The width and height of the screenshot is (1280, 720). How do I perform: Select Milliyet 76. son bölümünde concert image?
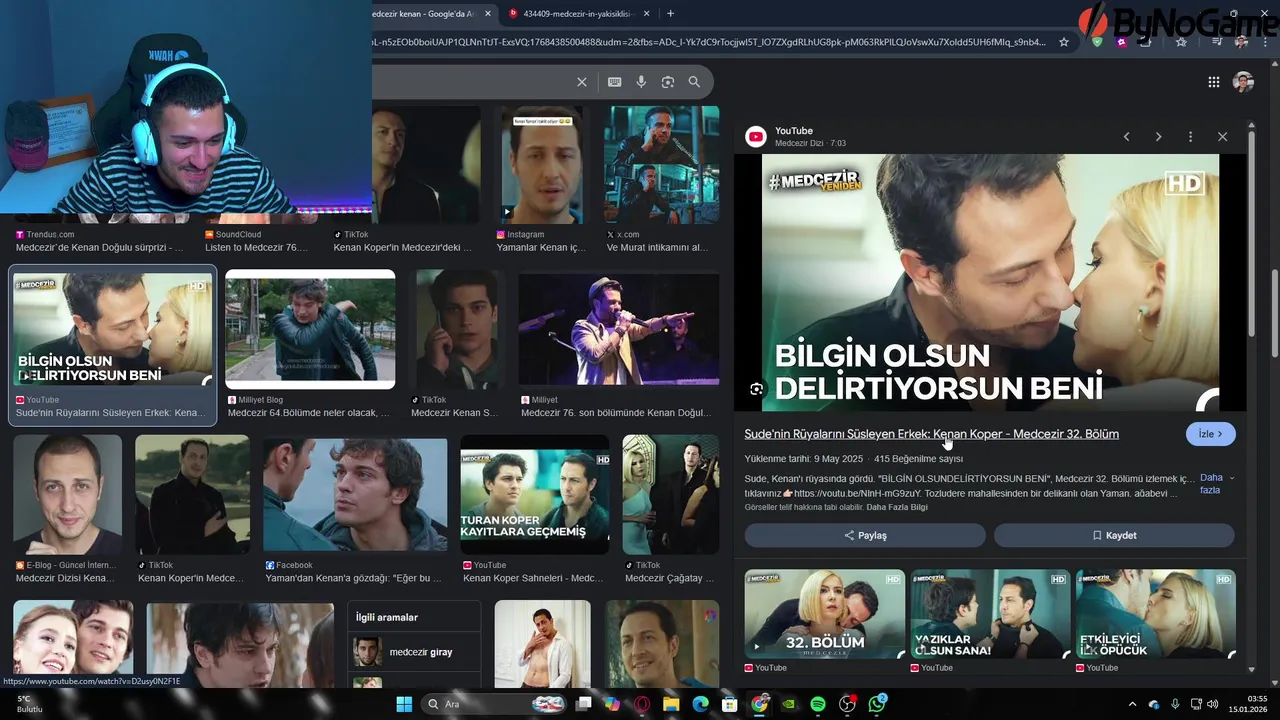pyautogui.click(x=619, y=329)
